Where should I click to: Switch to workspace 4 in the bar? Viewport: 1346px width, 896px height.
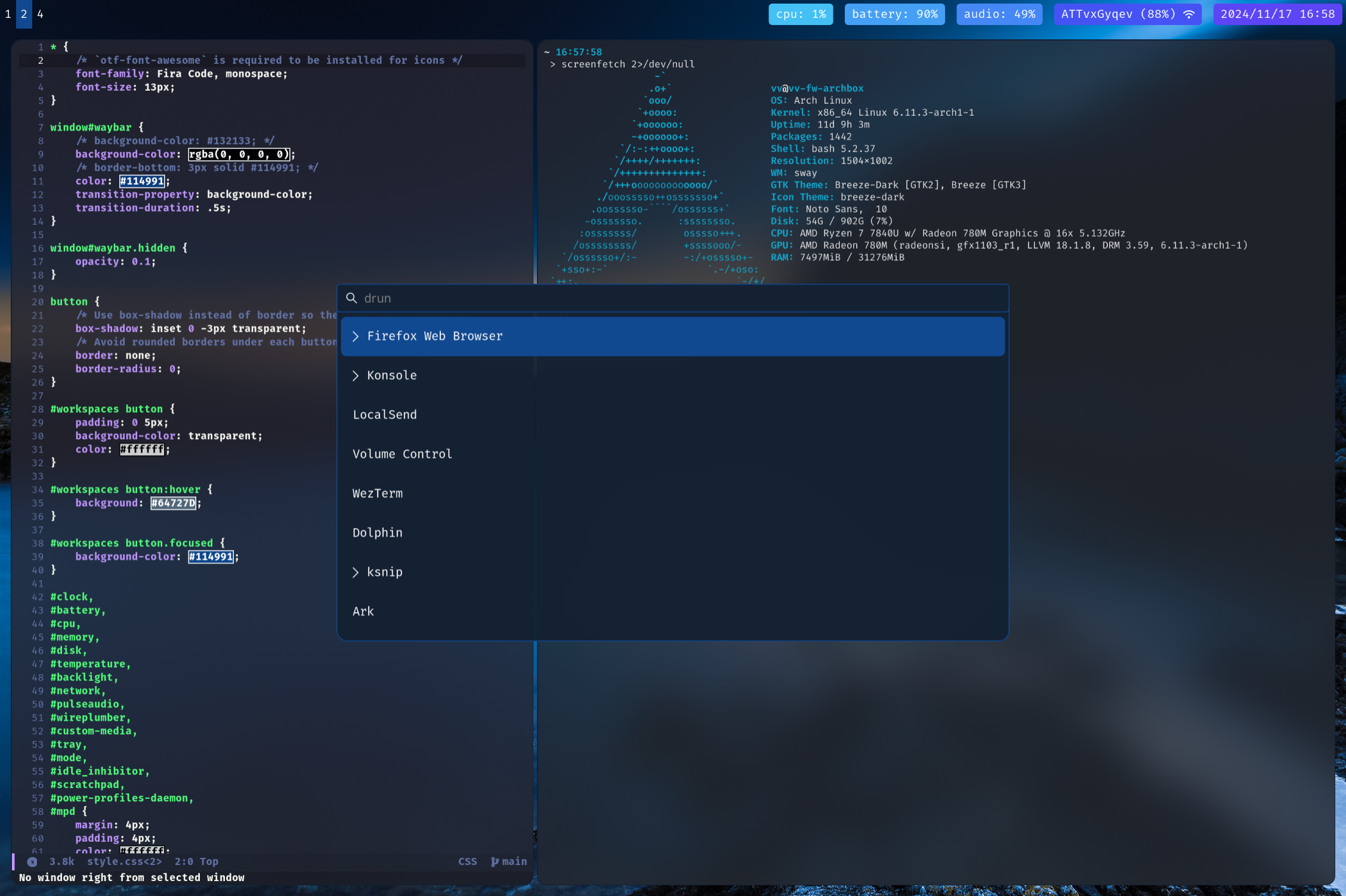click(x=40, y=14)
